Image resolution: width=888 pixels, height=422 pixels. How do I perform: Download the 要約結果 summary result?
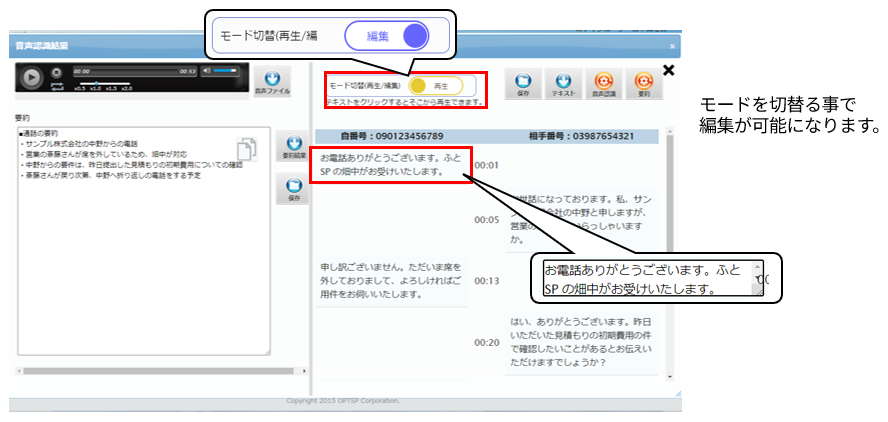(294, 147)
